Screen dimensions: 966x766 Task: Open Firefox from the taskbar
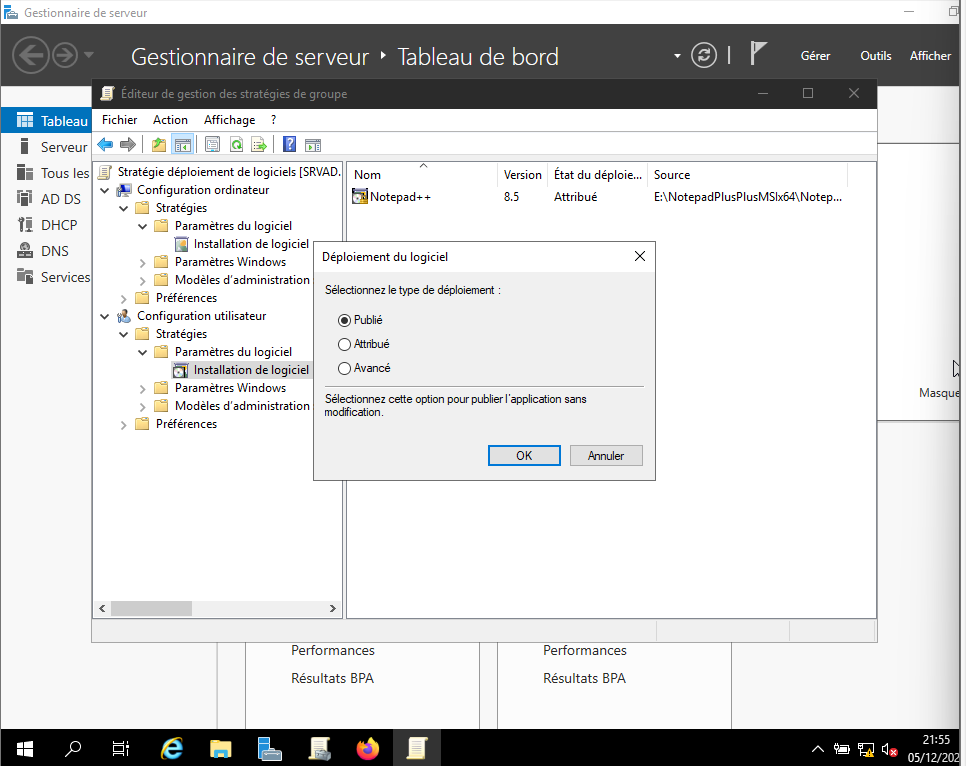tap(368, 748)
